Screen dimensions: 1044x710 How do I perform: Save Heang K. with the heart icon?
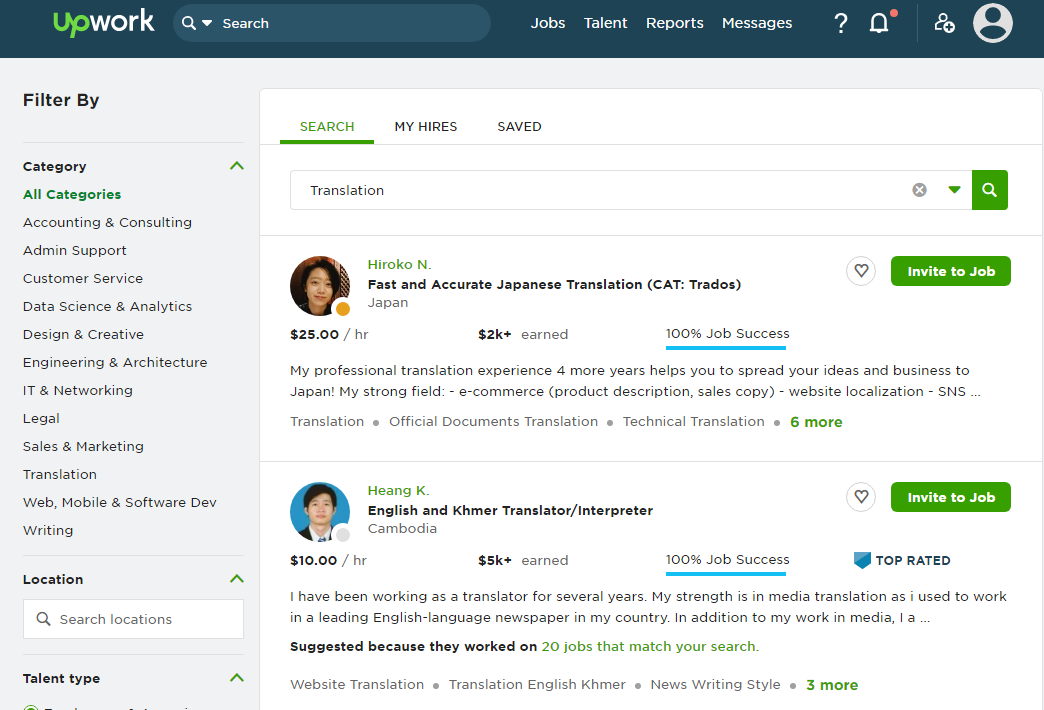coord(861,497)
